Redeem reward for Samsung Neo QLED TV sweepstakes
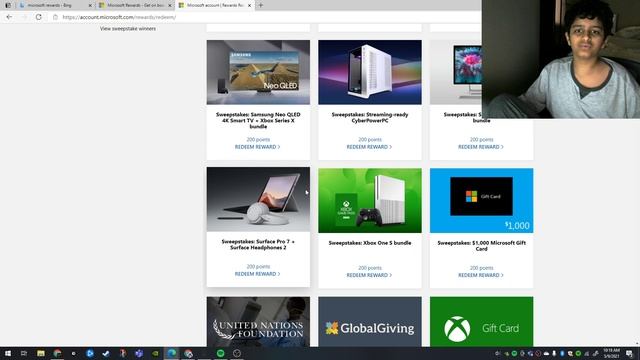Image resolution: width=640 pixels, height=360 pixels. 258,147
